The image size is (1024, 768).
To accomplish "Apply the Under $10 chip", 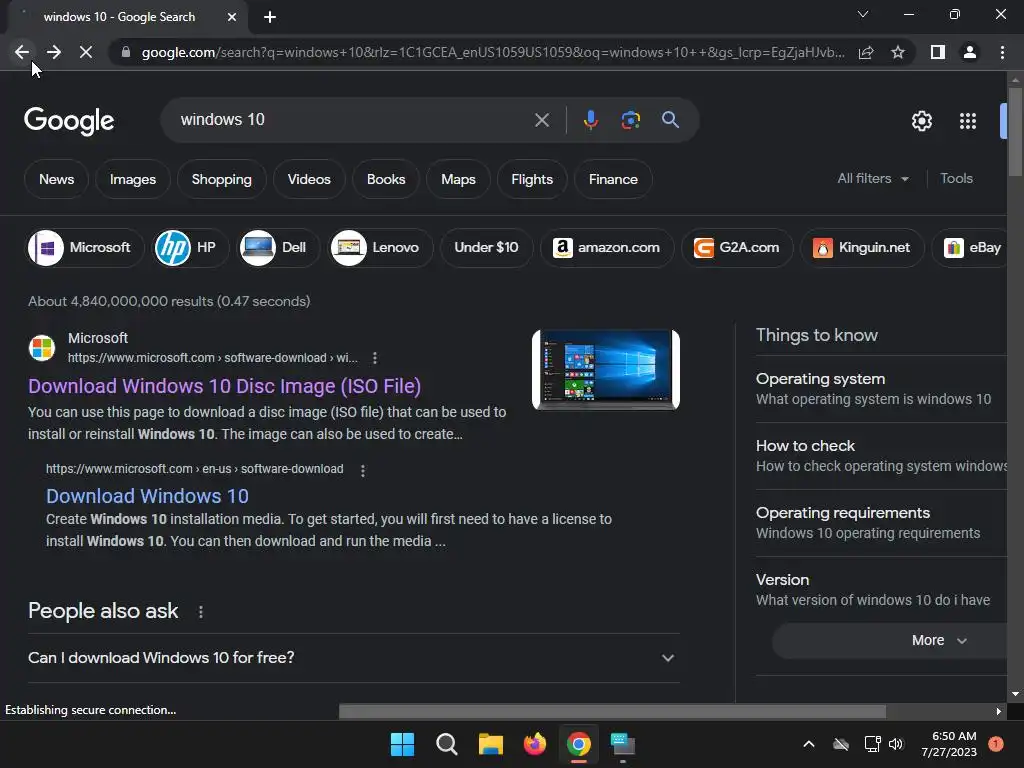I will tap(487, 248).
